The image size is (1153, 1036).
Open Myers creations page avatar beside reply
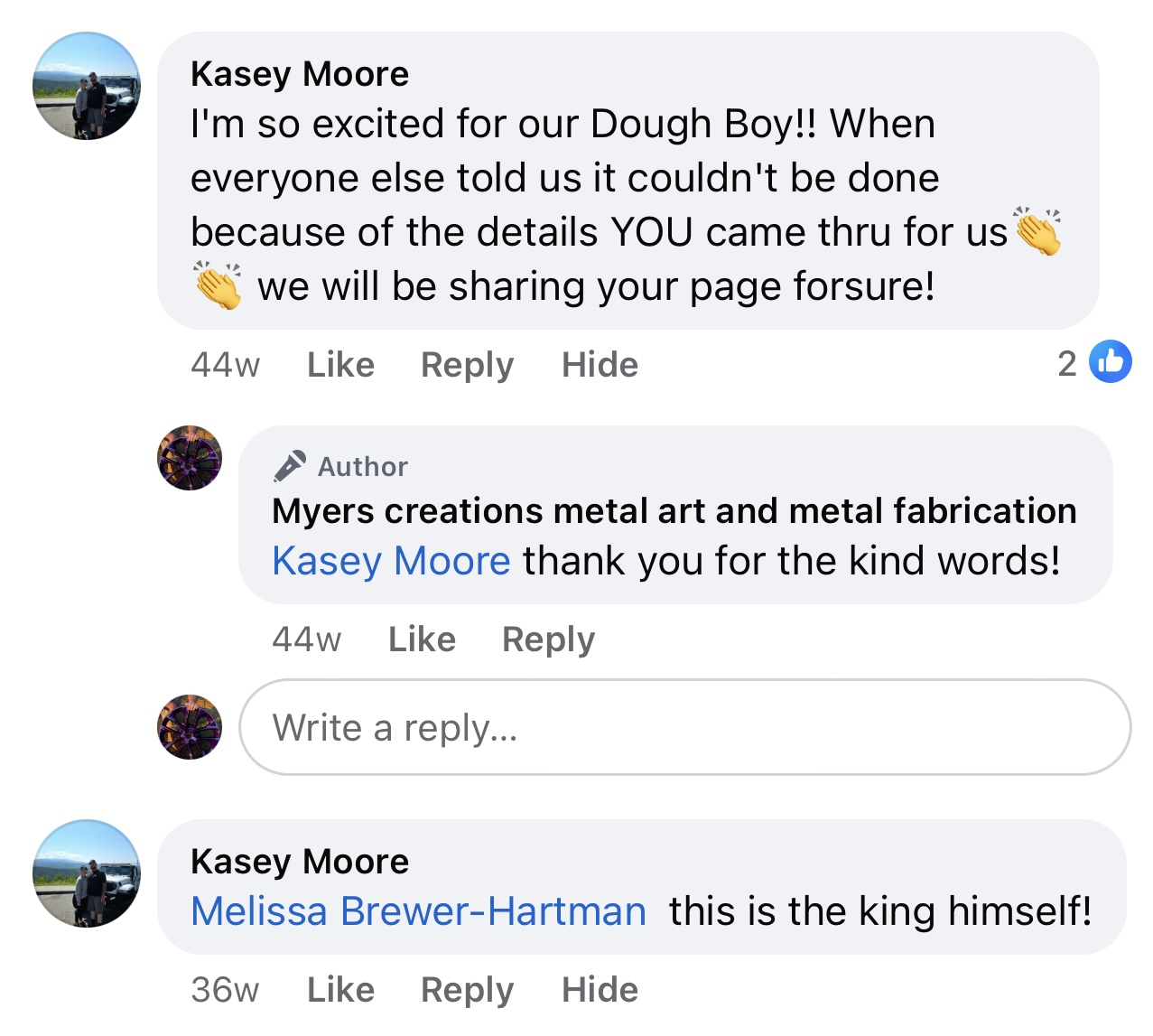[x=190, y=458]
